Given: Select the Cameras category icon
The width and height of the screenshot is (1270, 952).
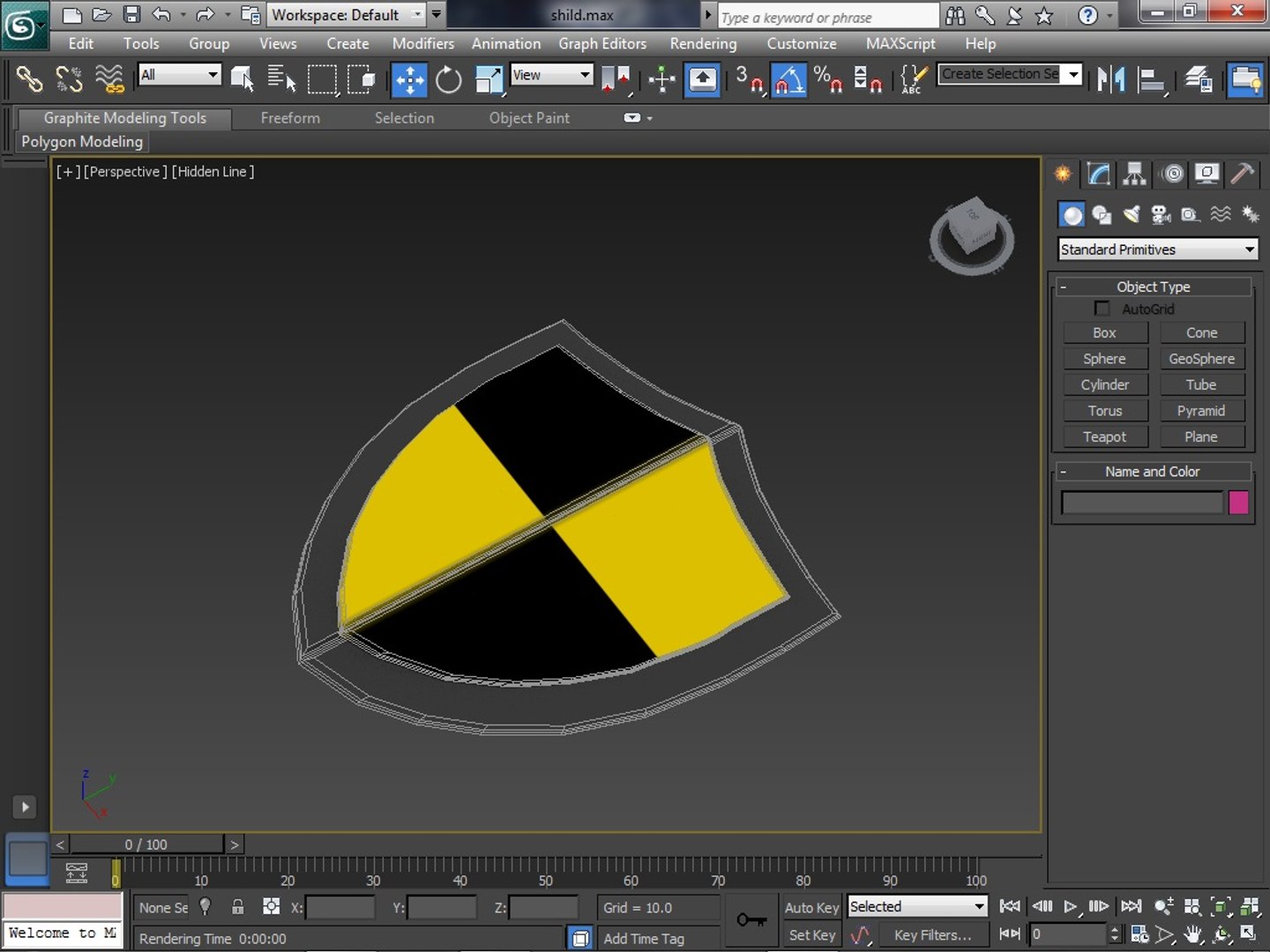Looking at the screenshot, I should (x=1161, y=214).
